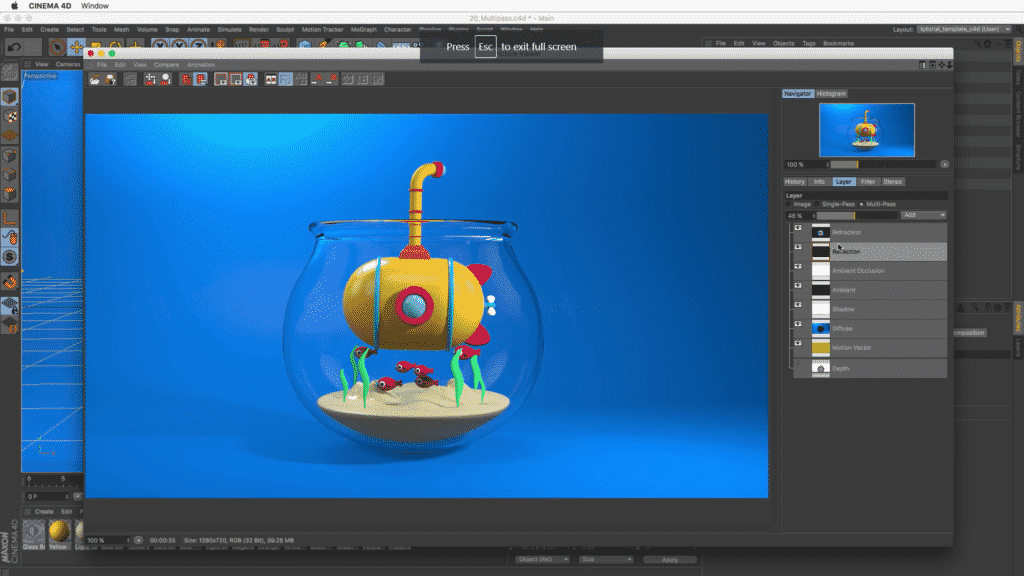This screenshot has height=576, width=1024.
Task: Toggle the Motion Vector layer visibility
Action: point(798,344)
